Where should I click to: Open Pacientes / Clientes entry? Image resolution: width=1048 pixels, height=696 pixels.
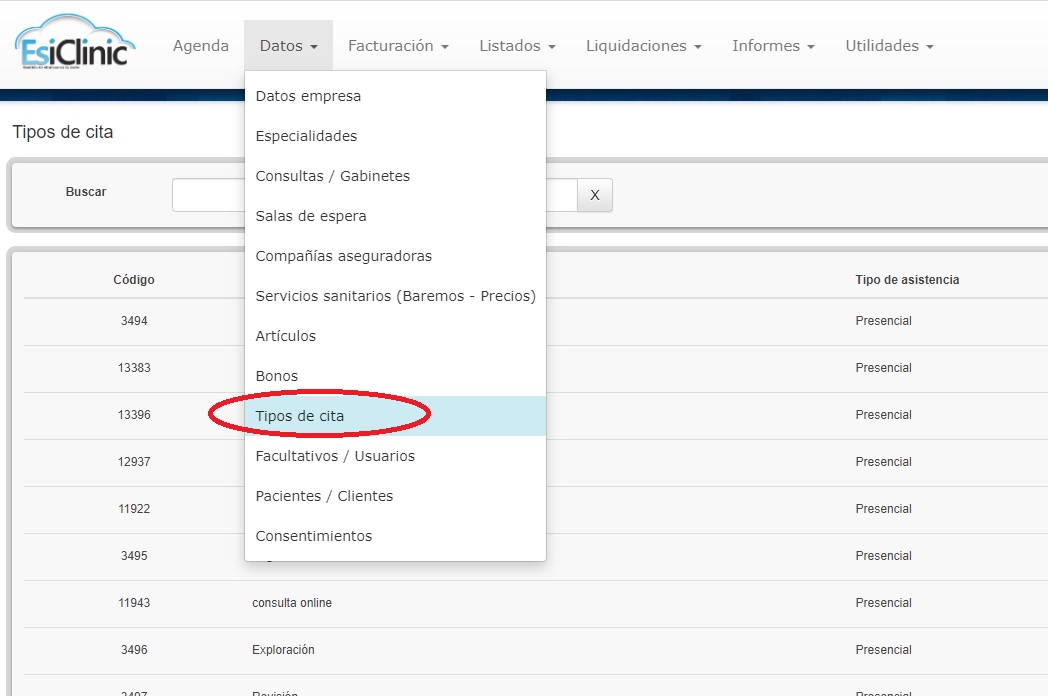coord(396,496)
